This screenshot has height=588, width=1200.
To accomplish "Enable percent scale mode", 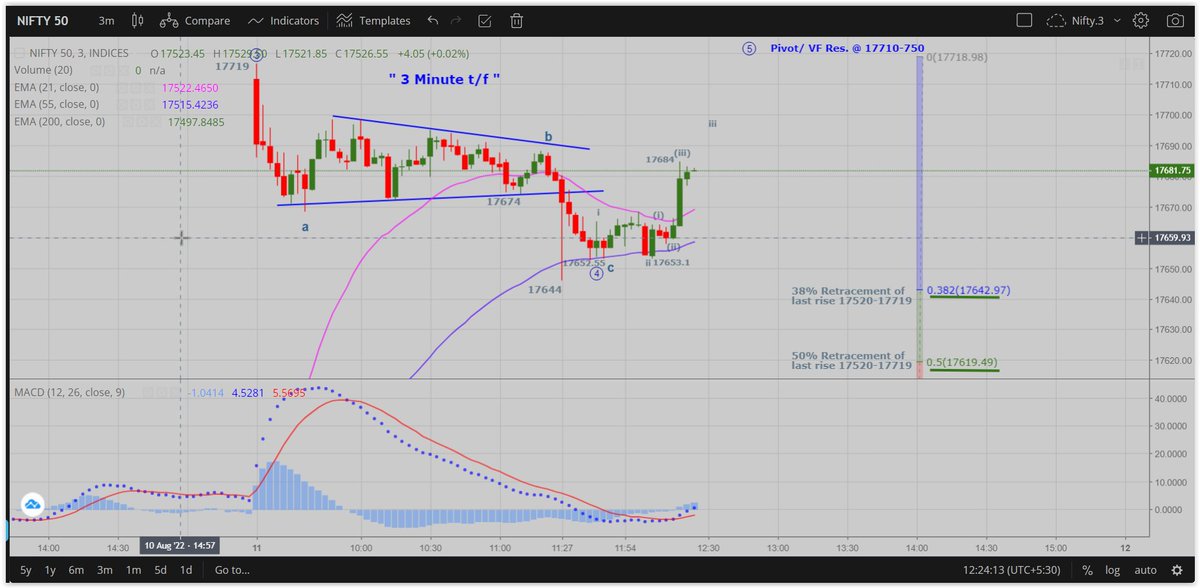I will coord(1086,569).
